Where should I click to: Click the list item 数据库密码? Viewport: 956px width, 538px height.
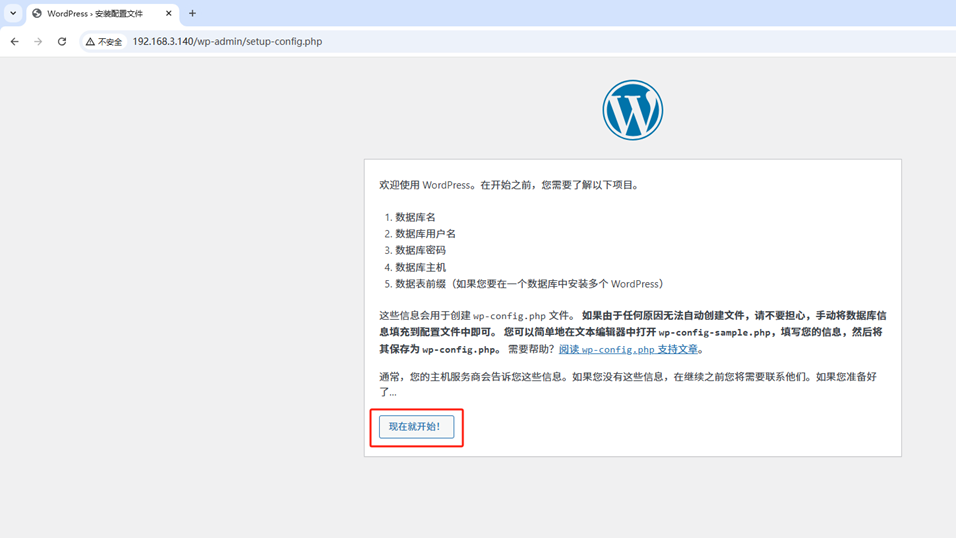pyautogui.click(x=421, y=250)
